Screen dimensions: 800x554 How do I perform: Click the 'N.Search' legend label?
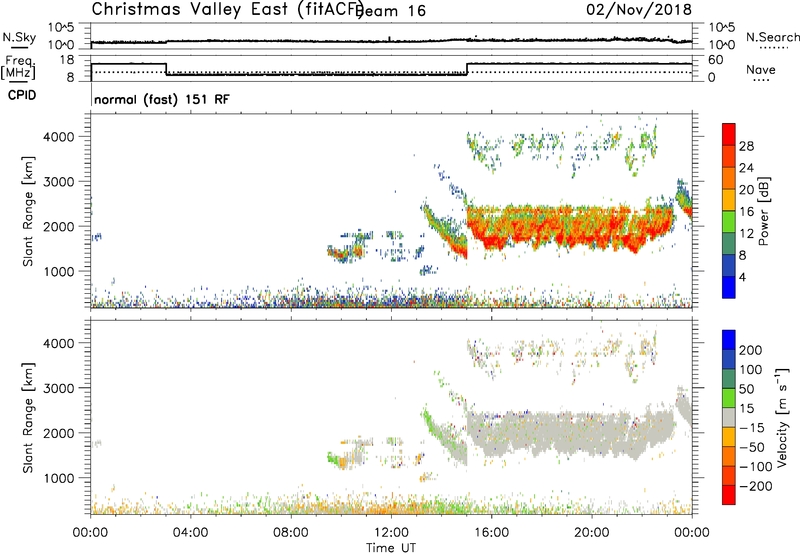click(772, 37)
